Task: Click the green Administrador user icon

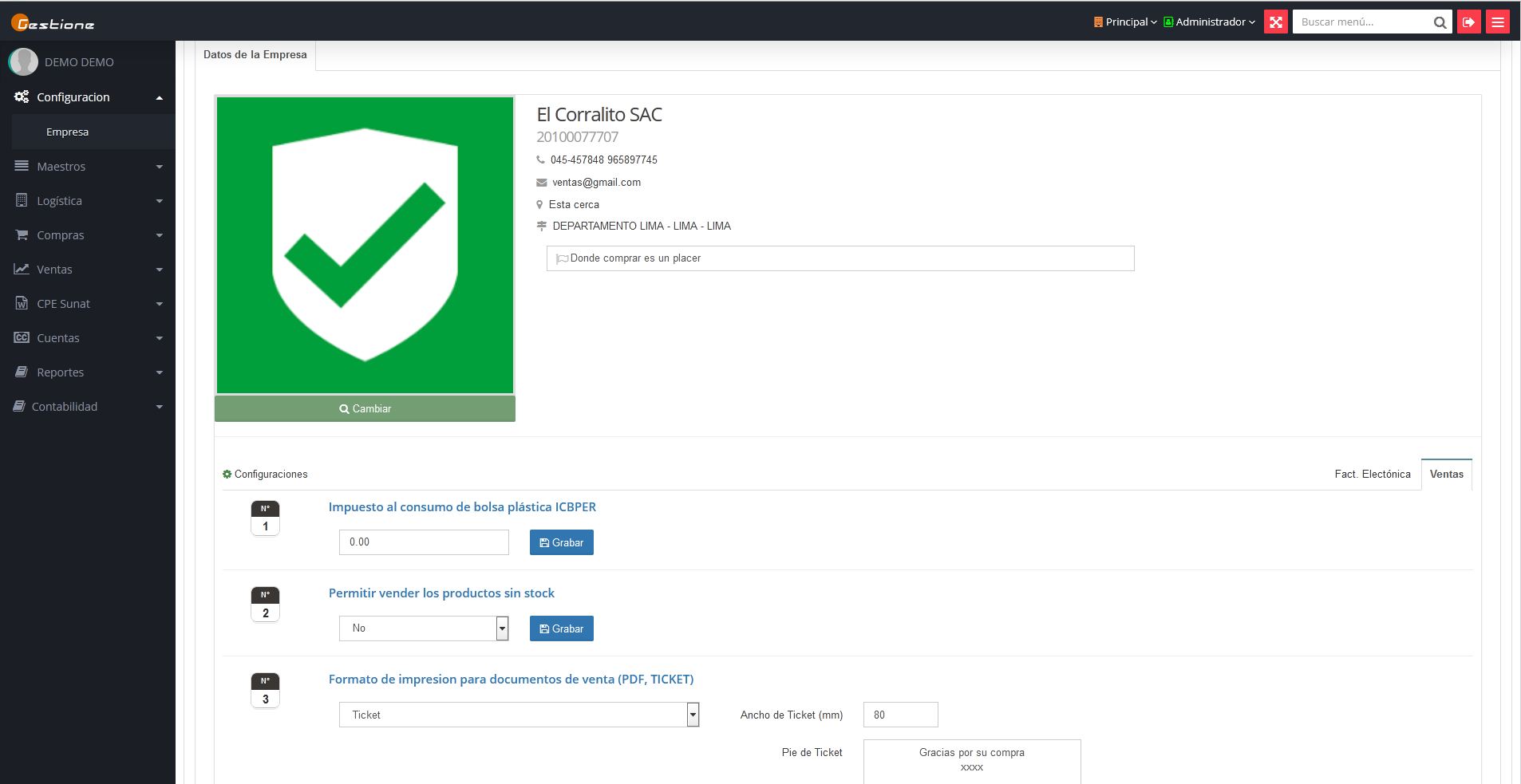Action: click(x=1168, y=22)
